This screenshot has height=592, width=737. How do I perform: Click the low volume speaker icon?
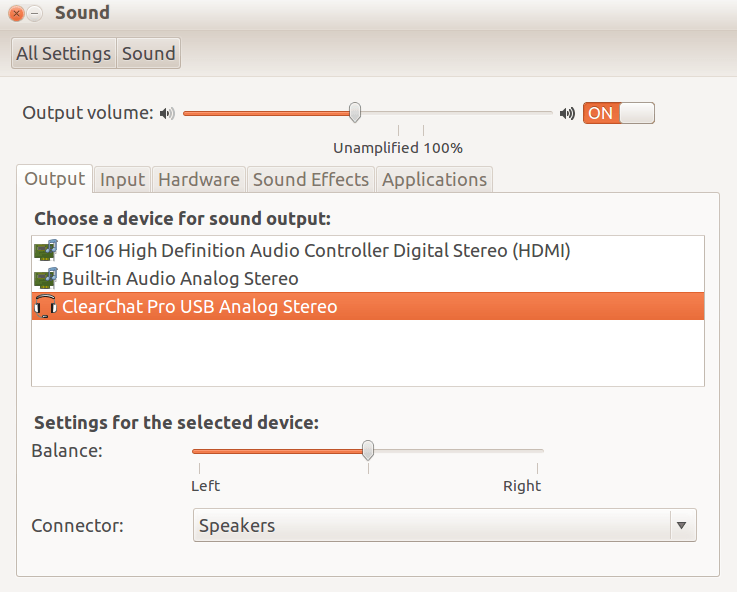coord(166,113)
